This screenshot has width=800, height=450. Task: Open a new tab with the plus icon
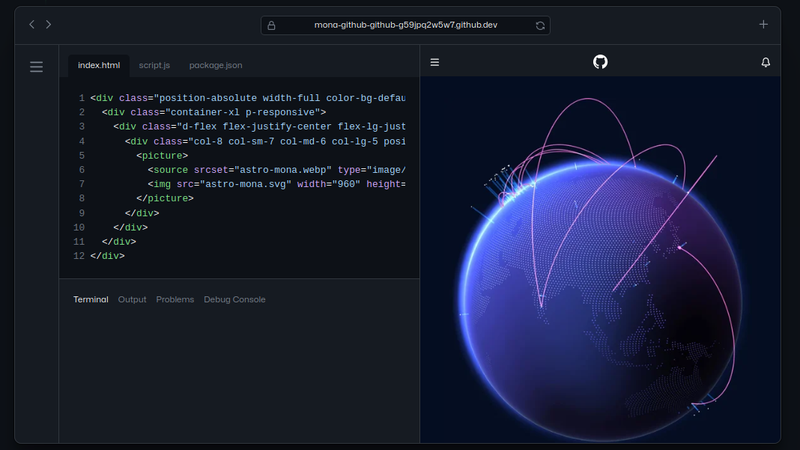[763, 24]
